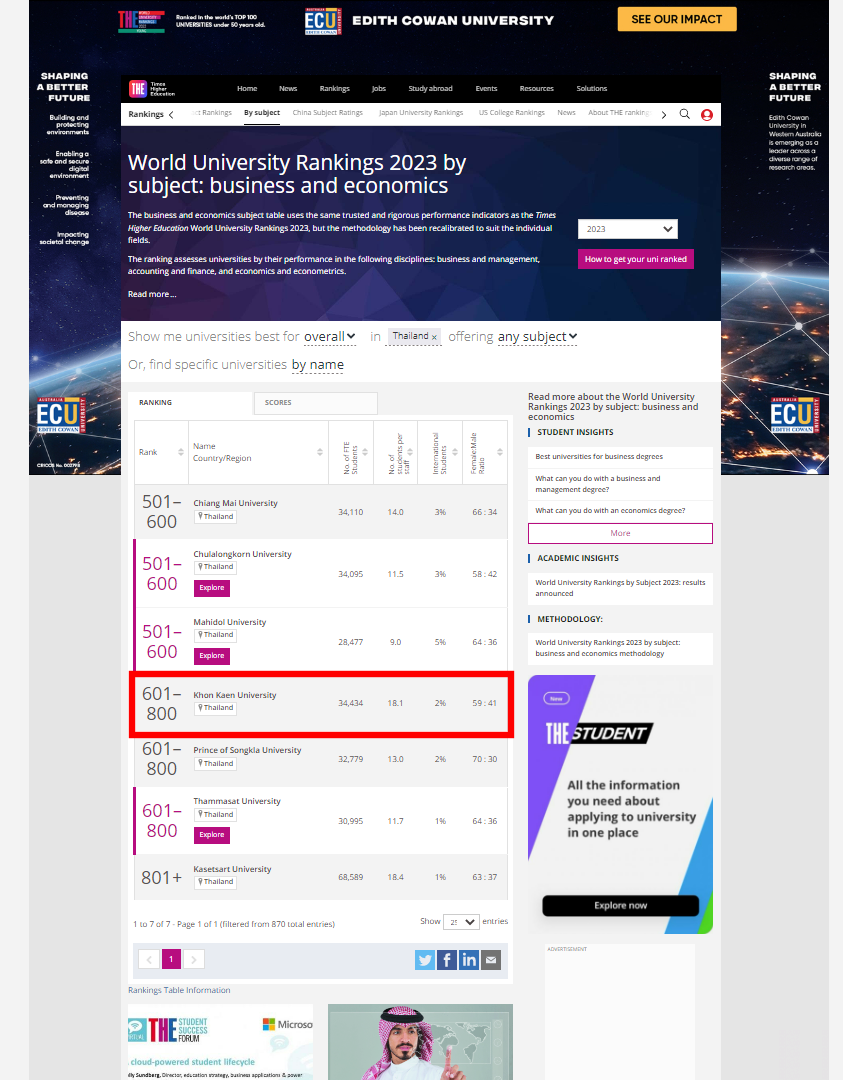Image resolution: width=843 pixels, height=1080 pixels.
Task: Open Rankings Table Information link
Action: 179,990
